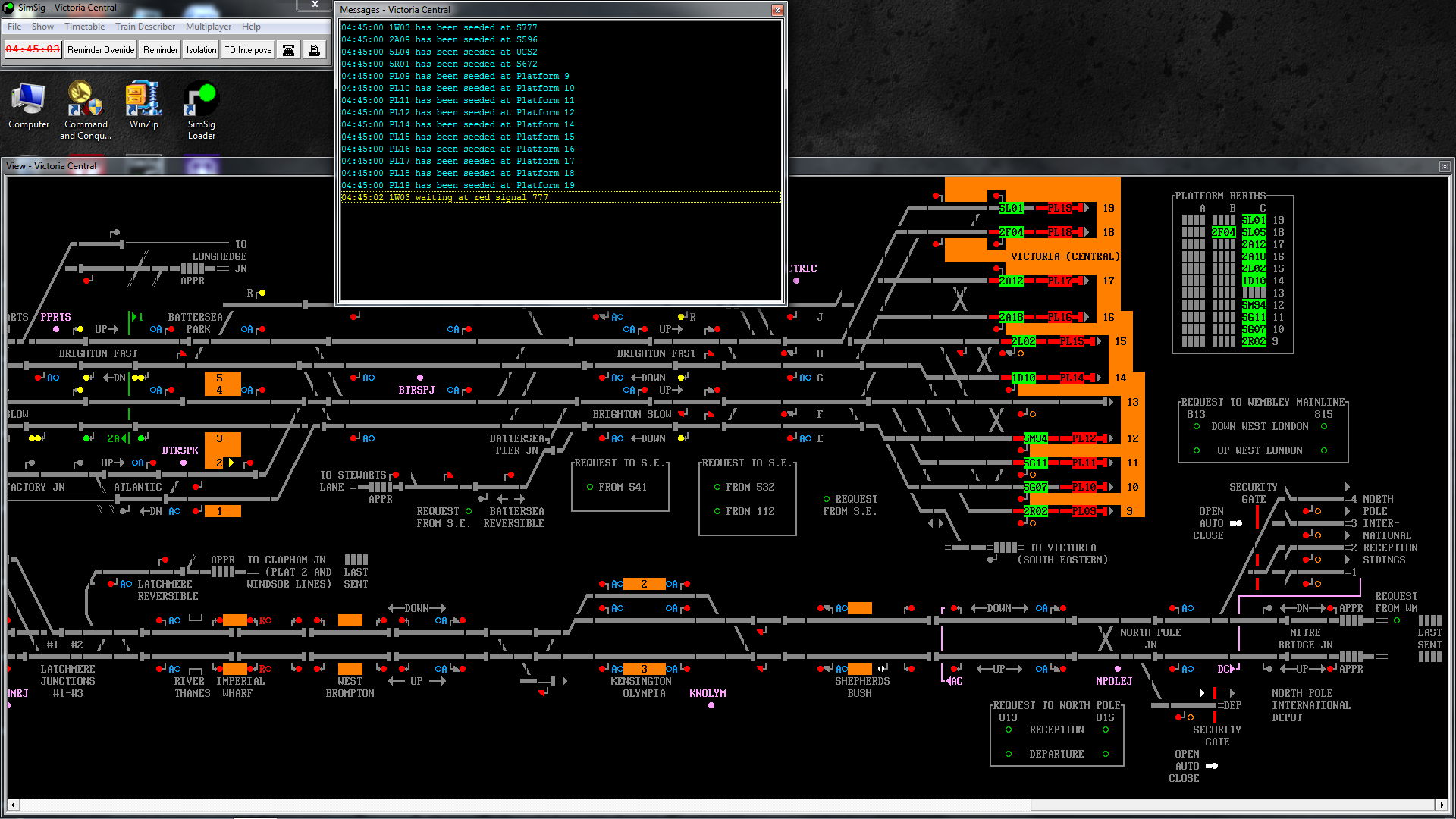Click train berth 5G07 at platform 10
Screen dimensions: 1456x819
coord(1035,487)
